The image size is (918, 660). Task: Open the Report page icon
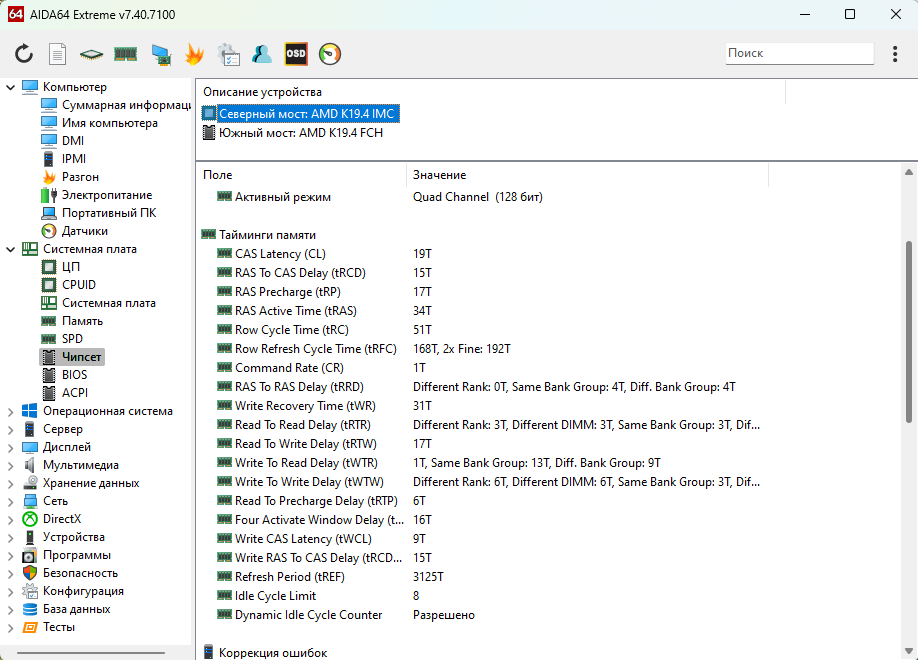[x=57, y=54]
